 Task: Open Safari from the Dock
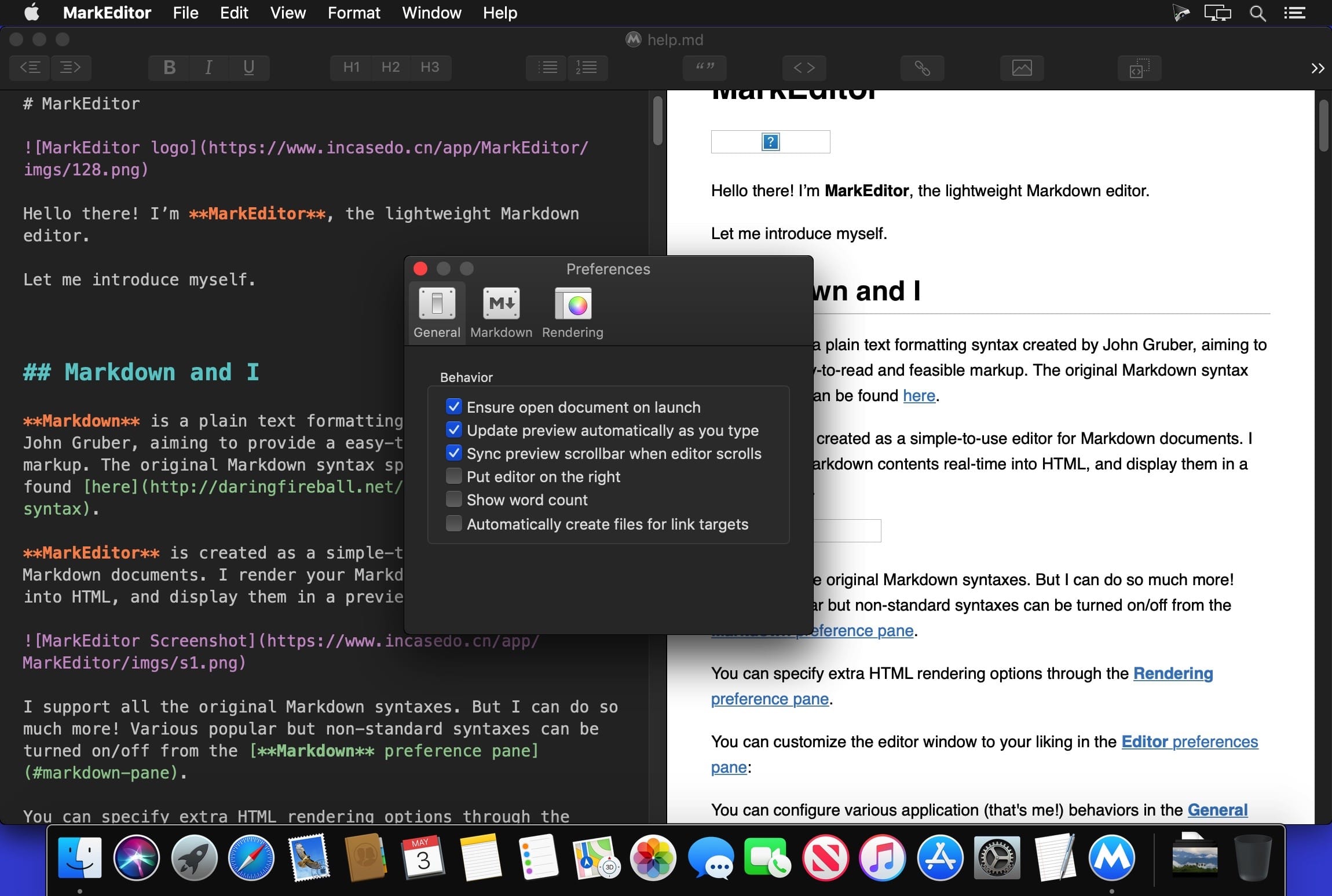click(x=251, y=858)
